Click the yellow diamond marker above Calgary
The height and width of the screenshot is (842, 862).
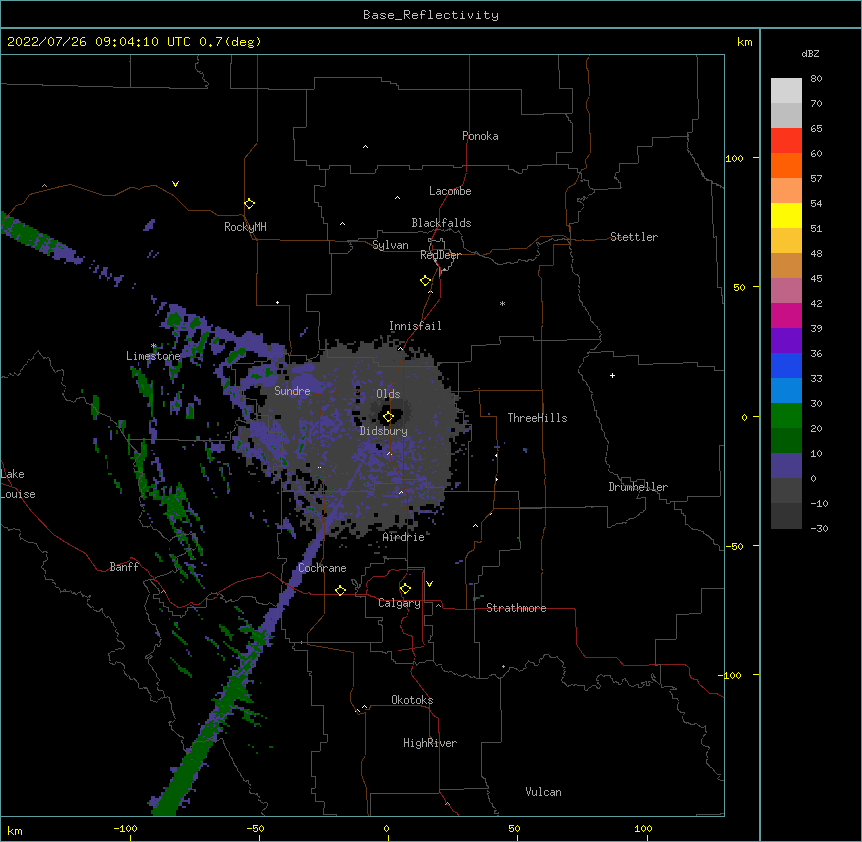405,589
